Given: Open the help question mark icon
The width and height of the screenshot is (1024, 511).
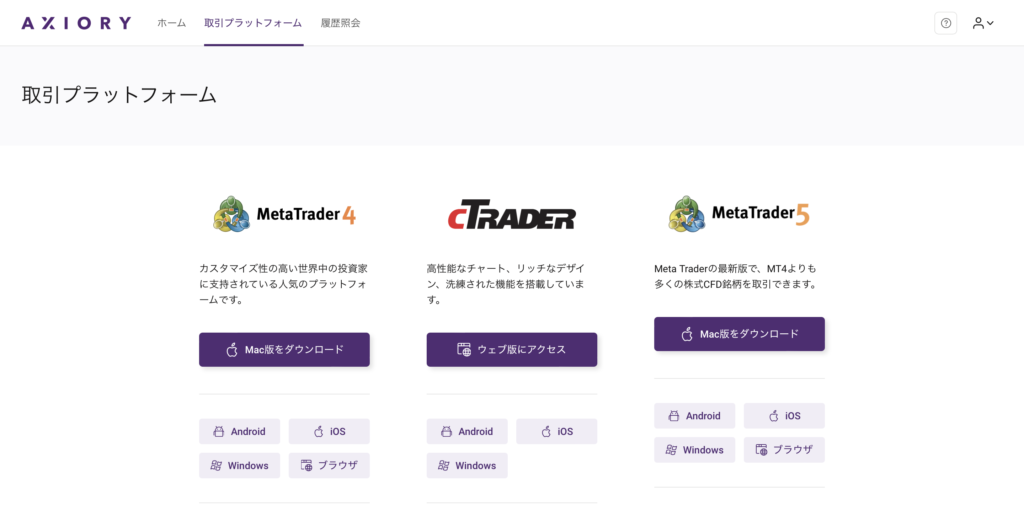Looking at the screenshot, I should (946, 23).
